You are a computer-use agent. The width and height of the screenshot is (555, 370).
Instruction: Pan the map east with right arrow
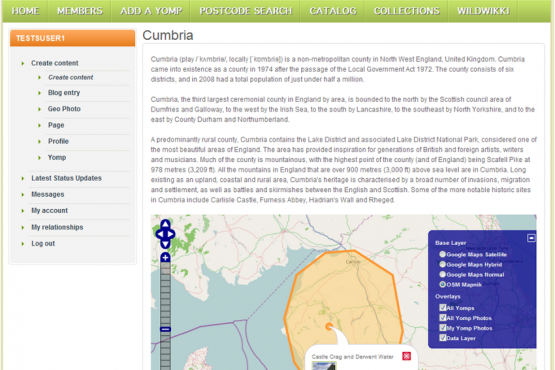(x=171, y=234)
